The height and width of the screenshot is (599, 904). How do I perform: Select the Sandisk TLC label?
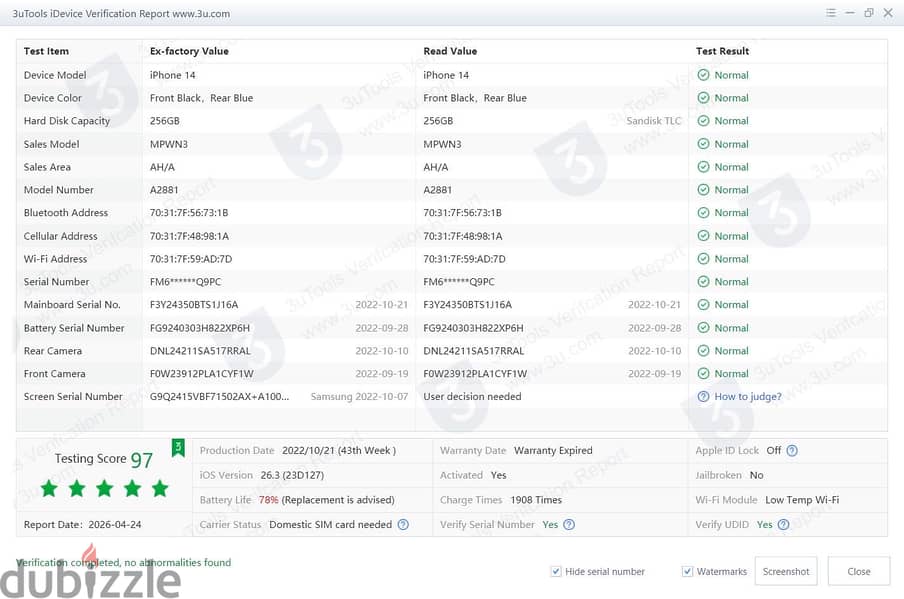pos(654,121)
